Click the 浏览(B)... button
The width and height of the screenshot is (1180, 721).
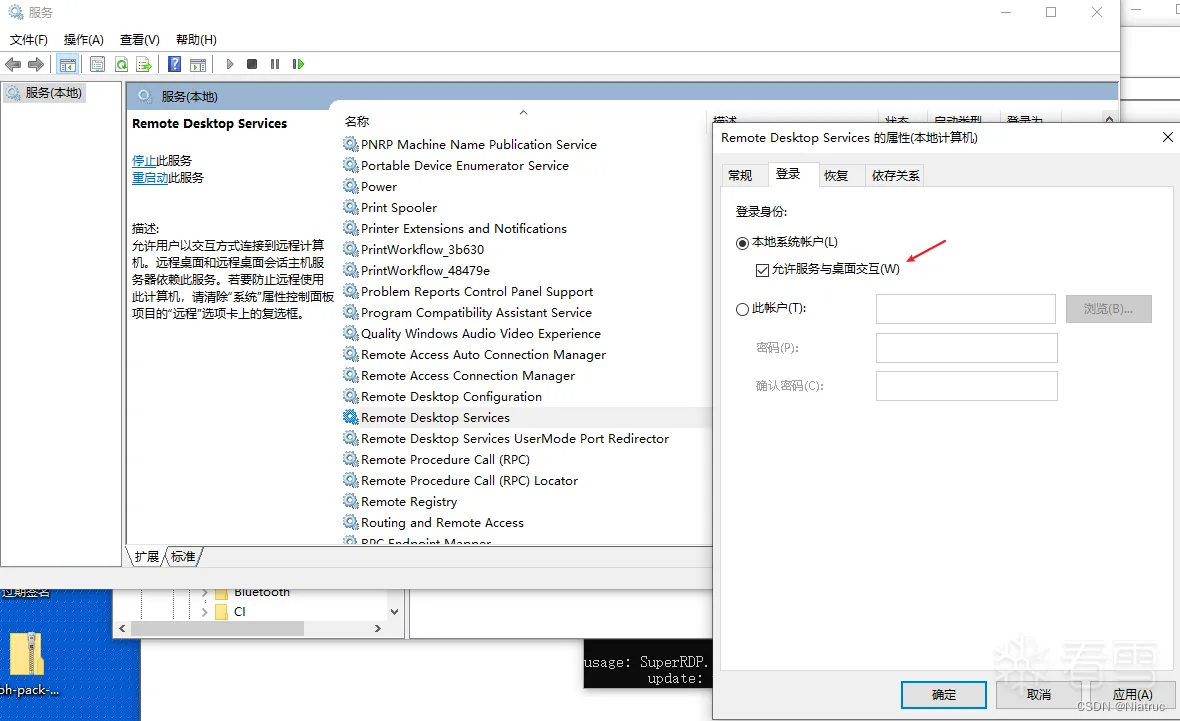point(1109,309)
